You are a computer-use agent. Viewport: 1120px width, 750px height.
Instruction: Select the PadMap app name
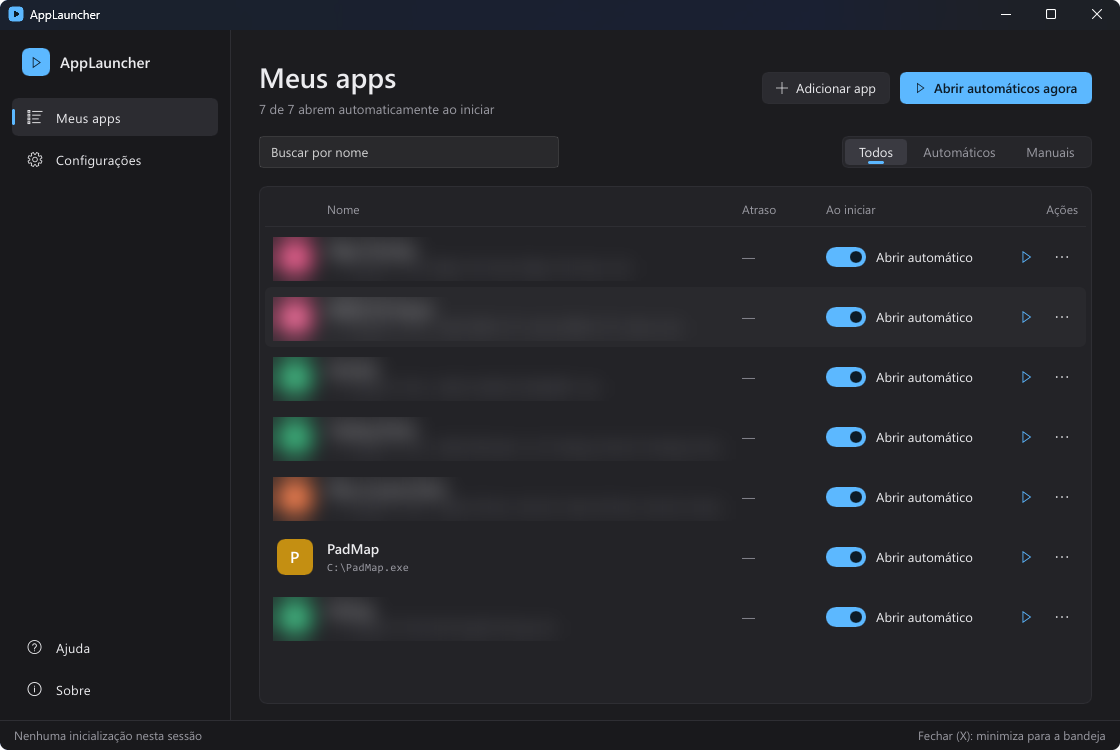[353, 549]
